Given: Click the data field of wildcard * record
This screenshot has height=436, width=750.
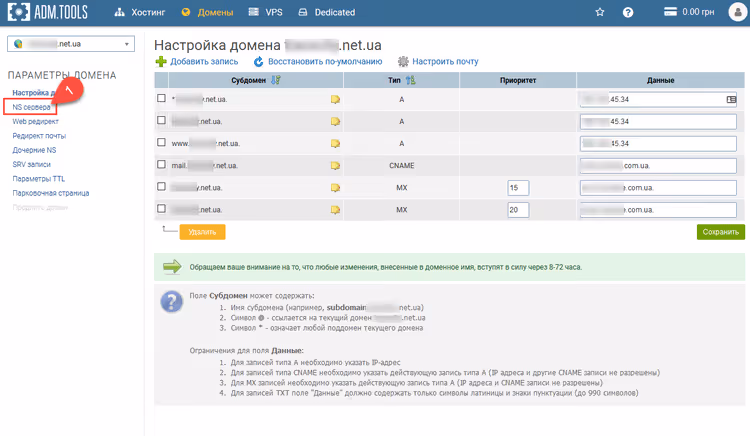Looking at the screenshot, I should pos(658,99).
